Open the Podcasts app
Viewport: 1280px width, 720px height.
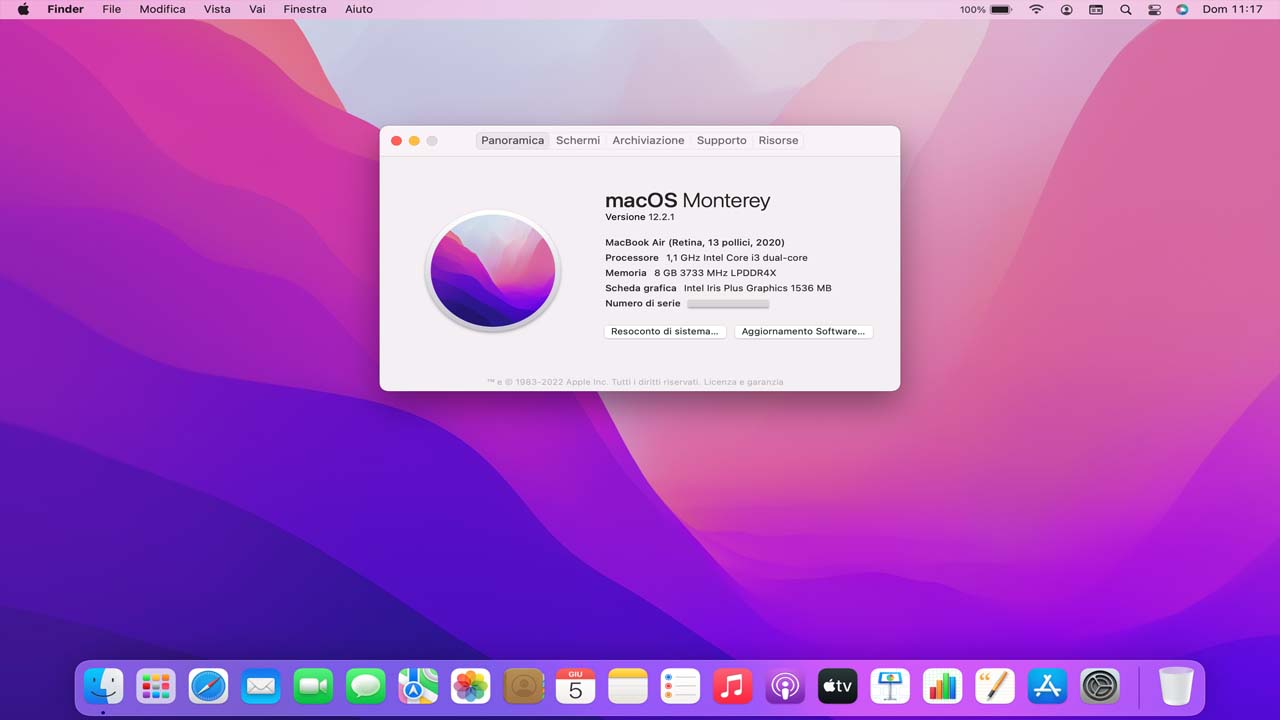[785, 686]
